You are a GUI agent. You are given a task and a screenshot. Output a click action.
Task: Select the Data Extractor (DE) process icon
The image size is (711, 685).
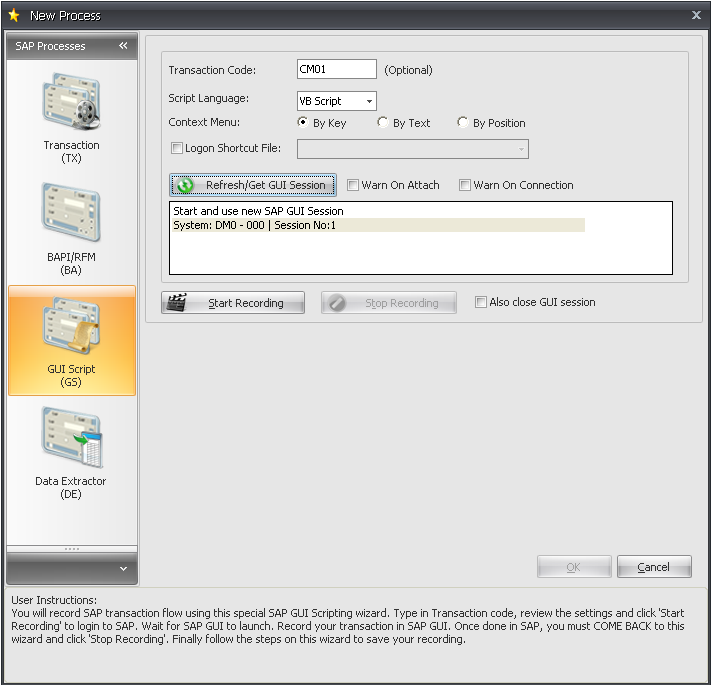(71, 440)
